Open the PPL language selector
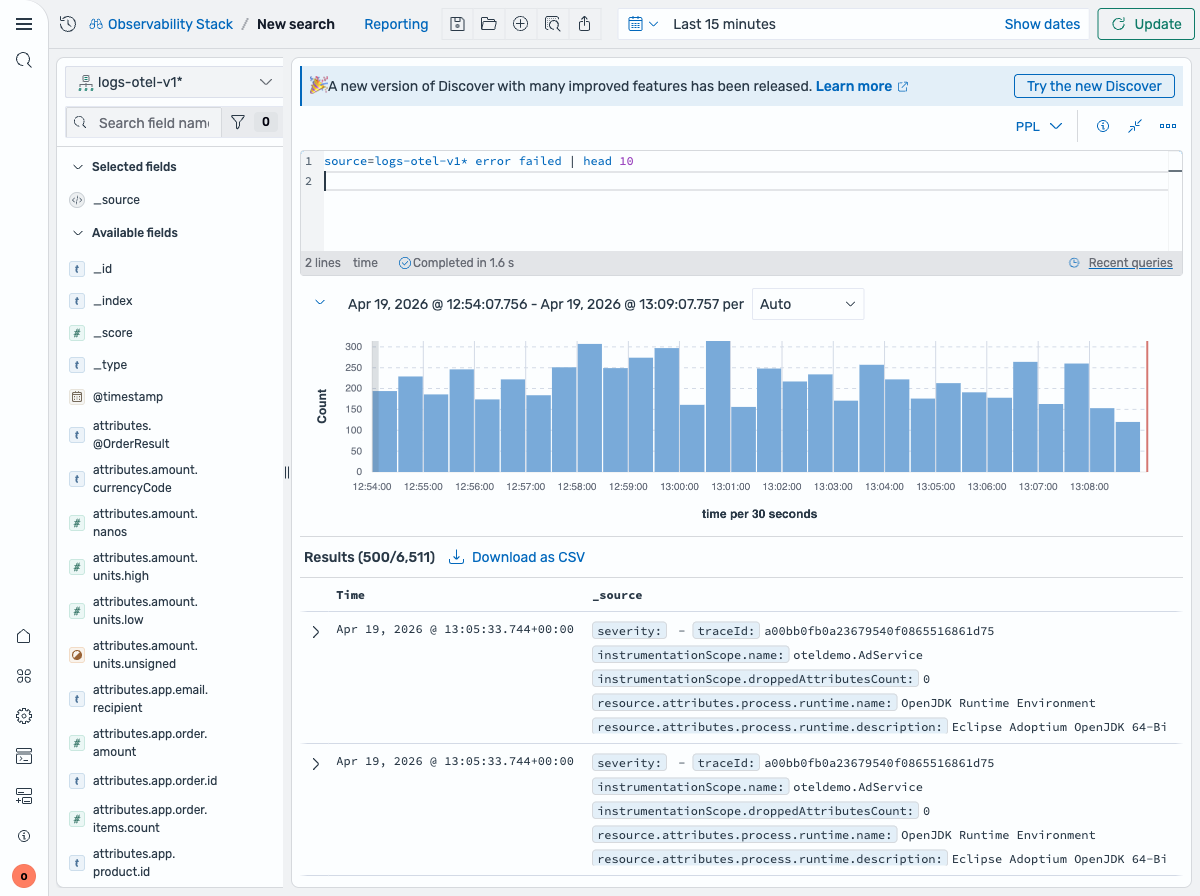The width and height of the screenshot is (1200, 896). [x=1038, y=126]
